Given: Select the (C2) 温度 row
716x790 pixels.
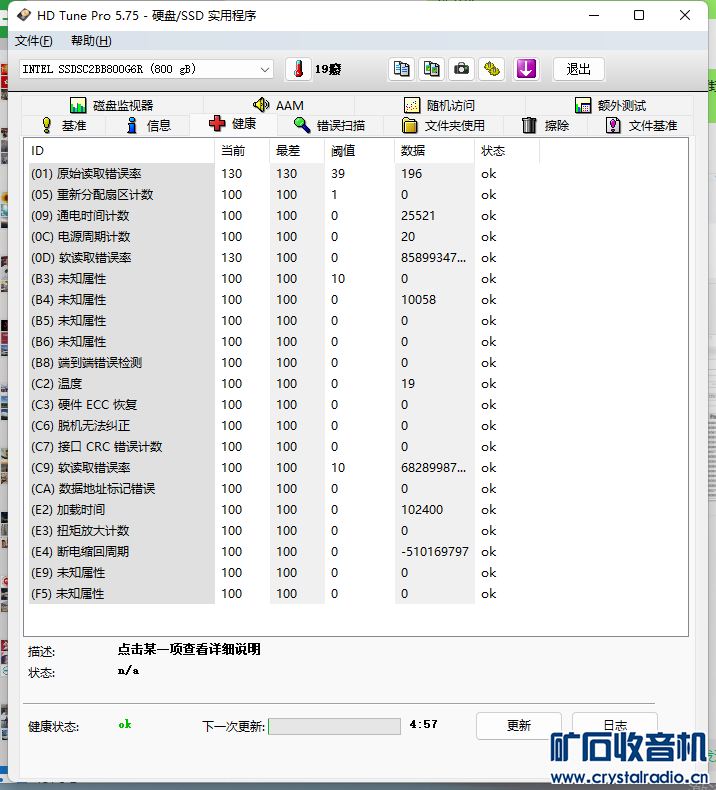Looking at the screenshot, I should (x=284, y=384).
